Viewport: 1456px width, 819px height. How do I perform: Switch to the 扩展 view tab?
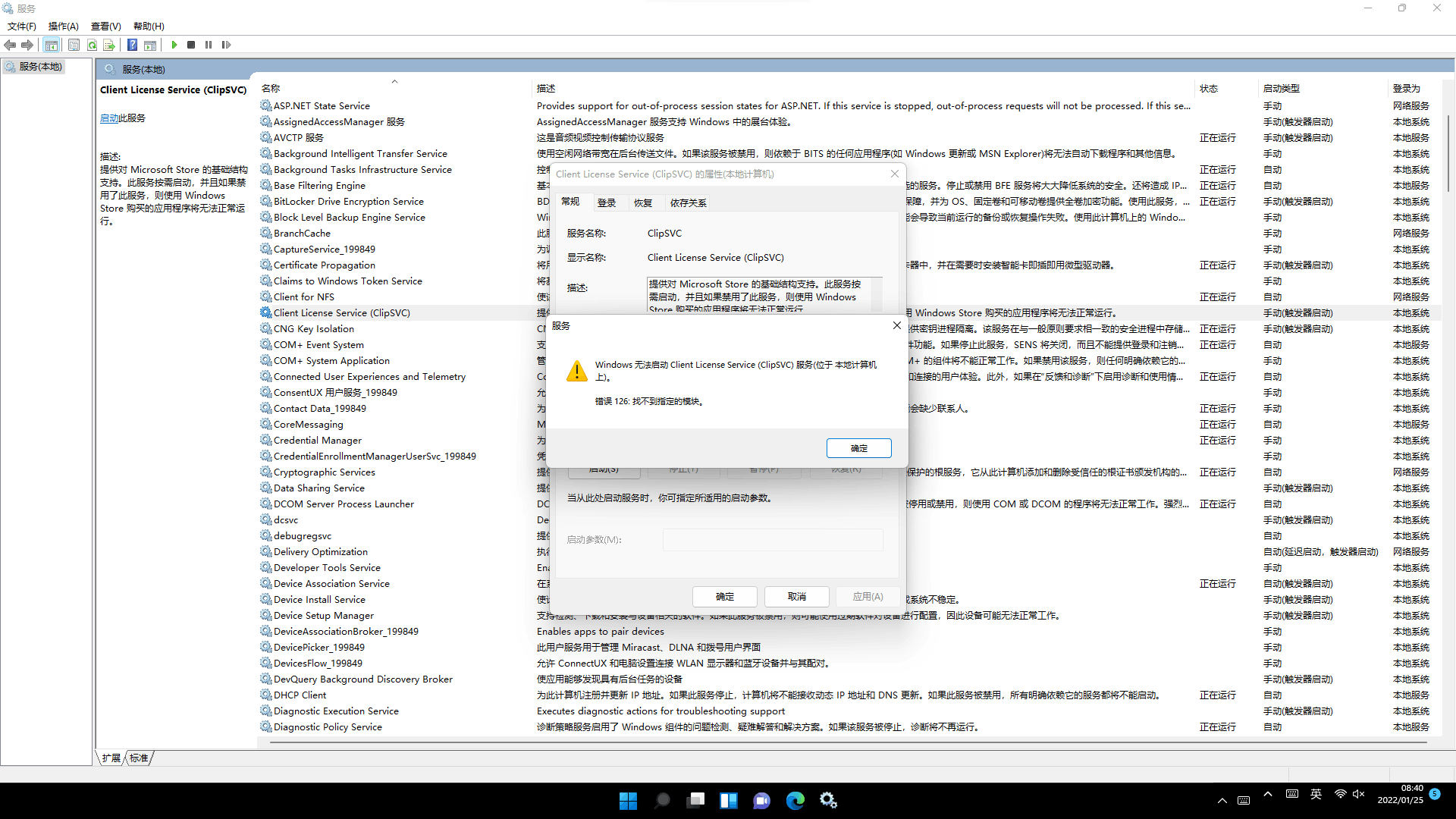pyautogui.click(x=111, y=758)
